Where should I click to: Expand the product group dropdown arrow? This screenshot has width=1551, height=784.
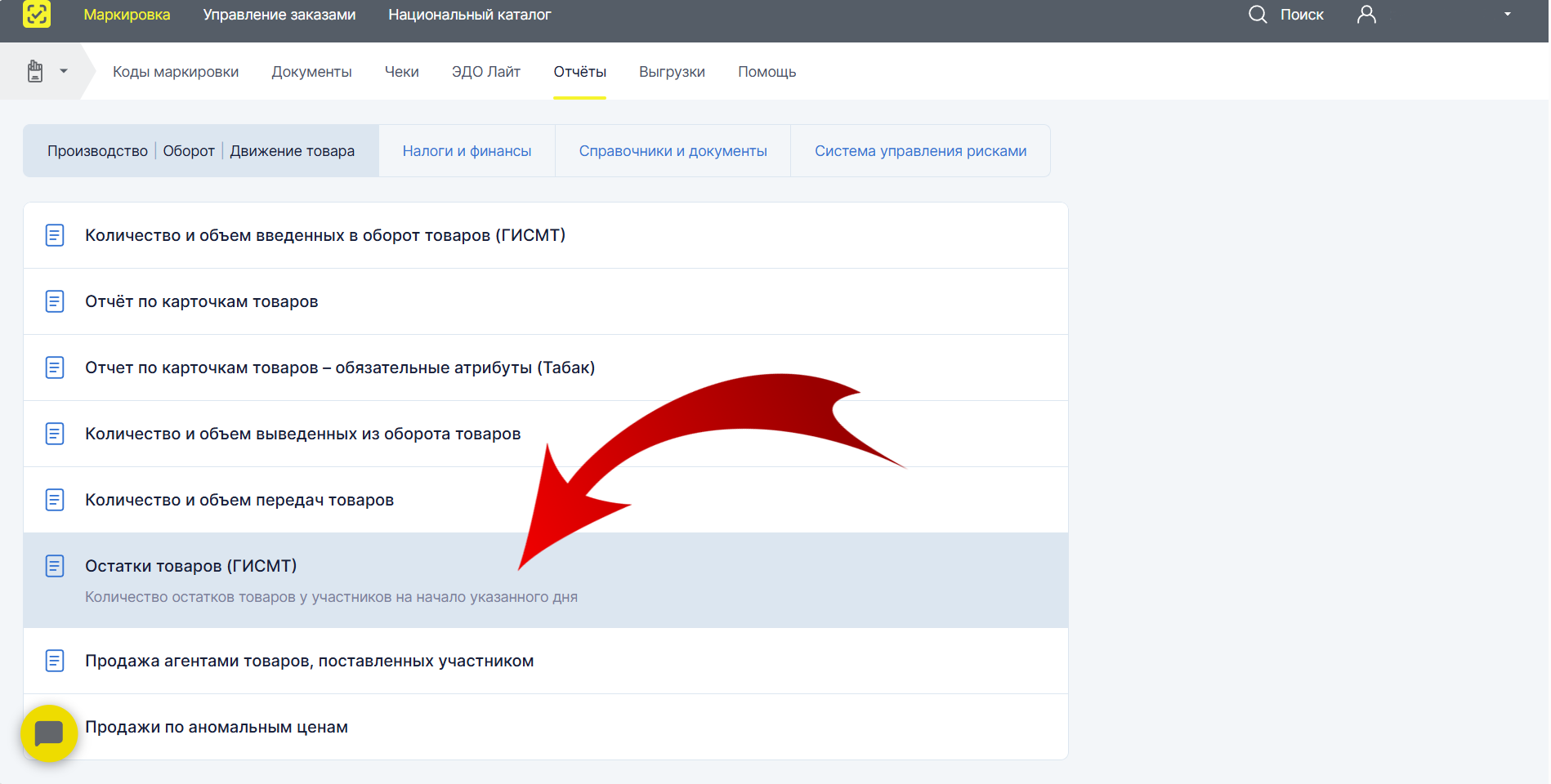64,71
